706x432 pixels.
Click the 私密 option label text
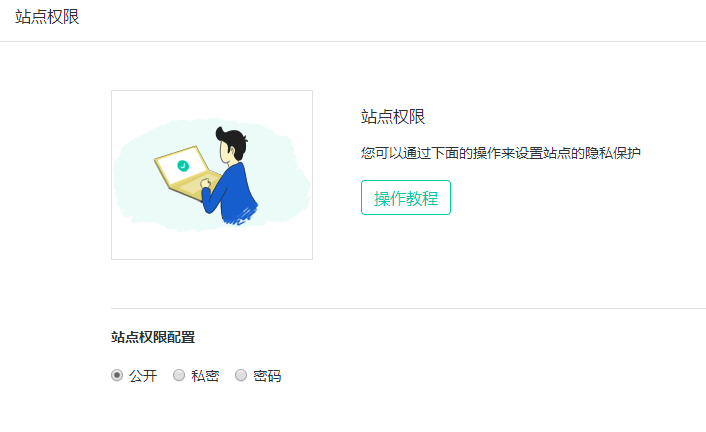click(x=205, y=376)
